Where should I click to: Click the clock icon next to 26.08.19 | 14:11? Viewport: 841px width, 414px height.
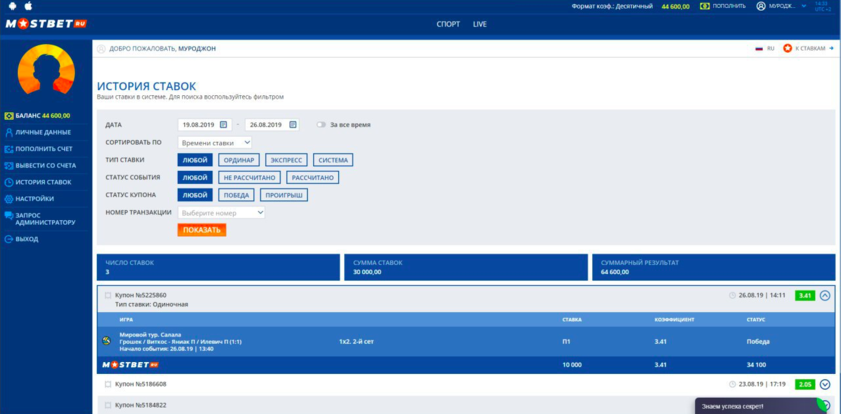tap(733, 295)
